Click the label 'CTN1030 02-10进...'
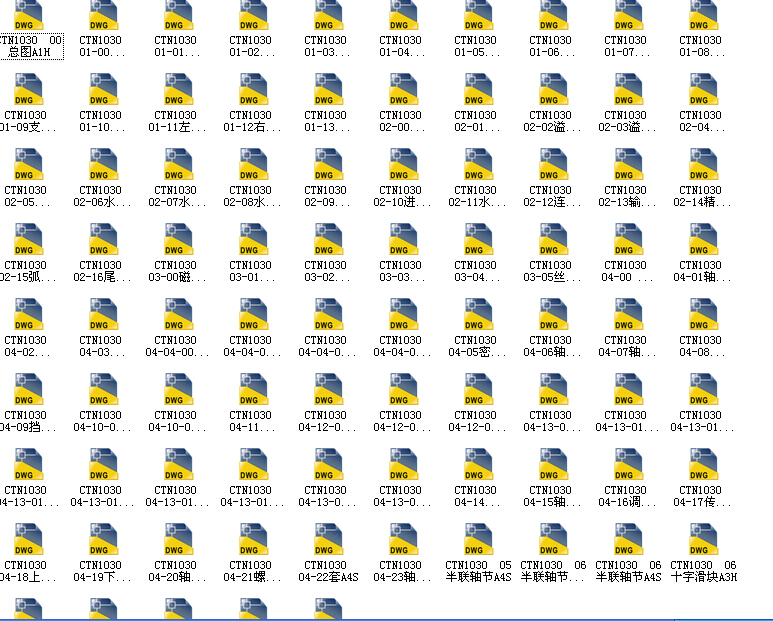Screen dimensions: 773x621 tap(401, 196)
